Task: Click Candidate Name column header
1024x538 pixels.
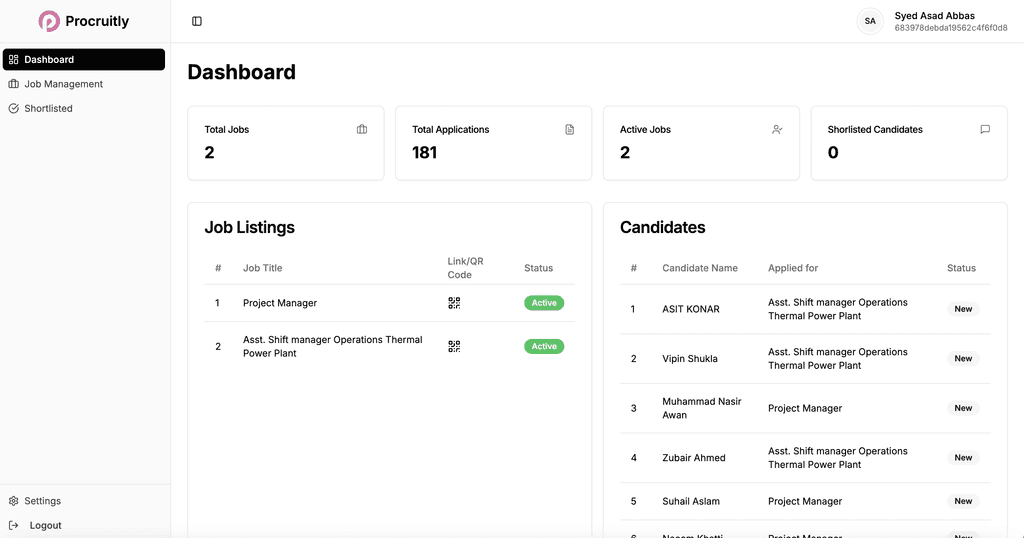Action: [699, 268]
